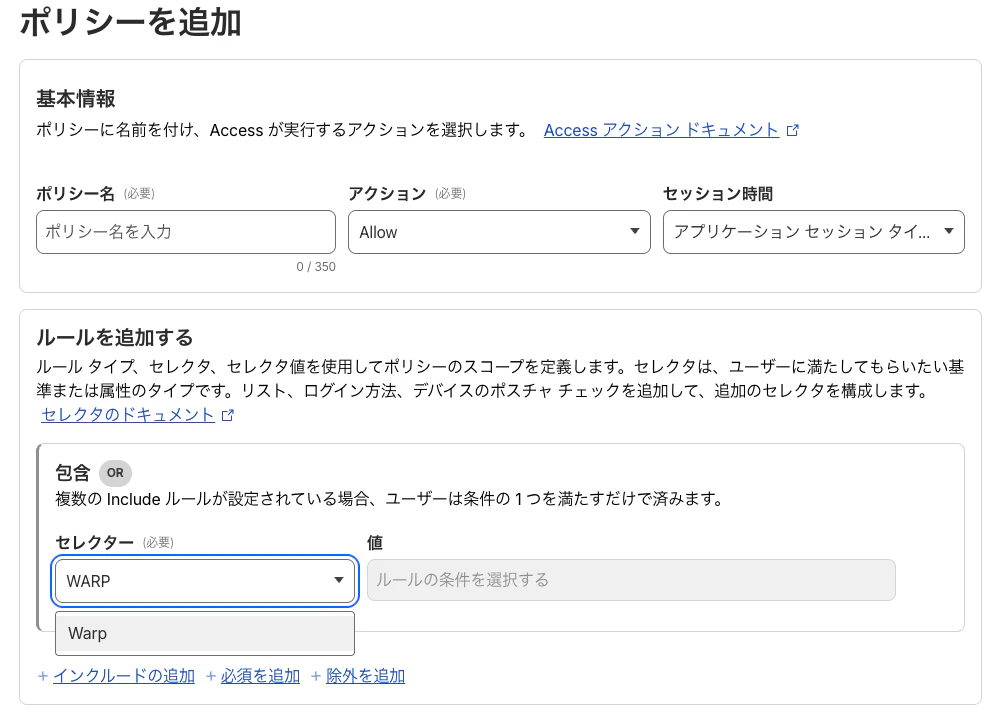This screenshot has height=712, width=994.
Task: Click the 0 / 350 character counter
Action: click(316, 267)
